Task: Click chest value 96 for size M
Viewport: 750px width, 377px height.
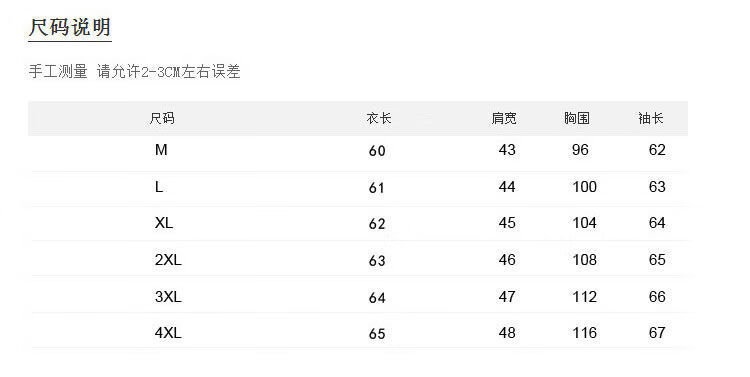Action: tap(580, 150)
